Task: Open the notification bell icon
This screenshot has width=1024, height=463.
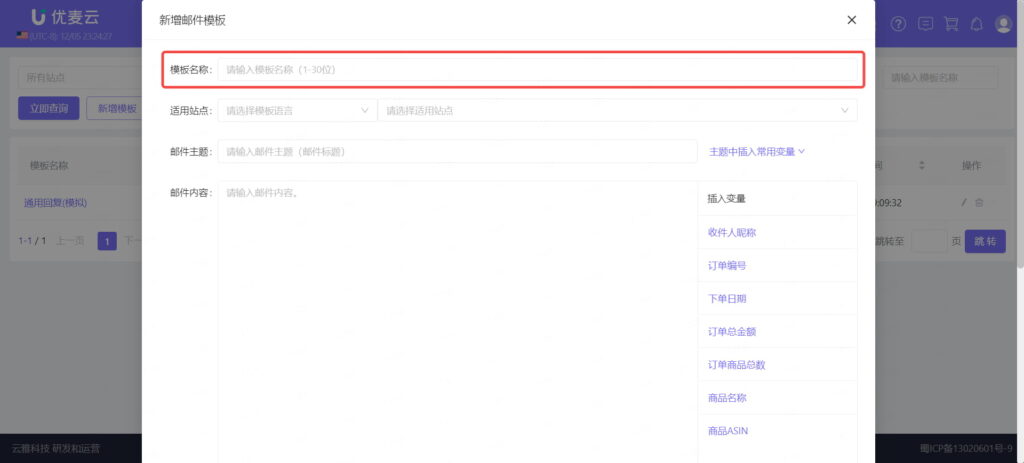Action: click(976, 24)
